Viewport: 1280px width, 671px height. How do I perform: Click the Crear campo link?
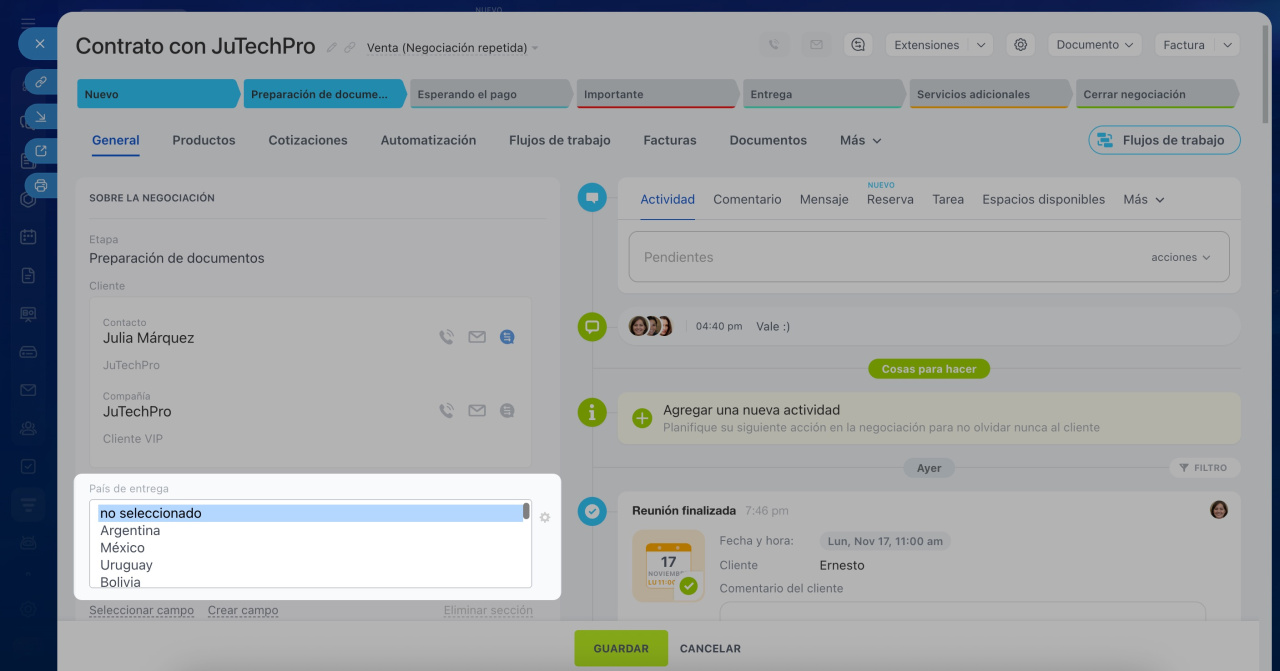tap(243, 611)
